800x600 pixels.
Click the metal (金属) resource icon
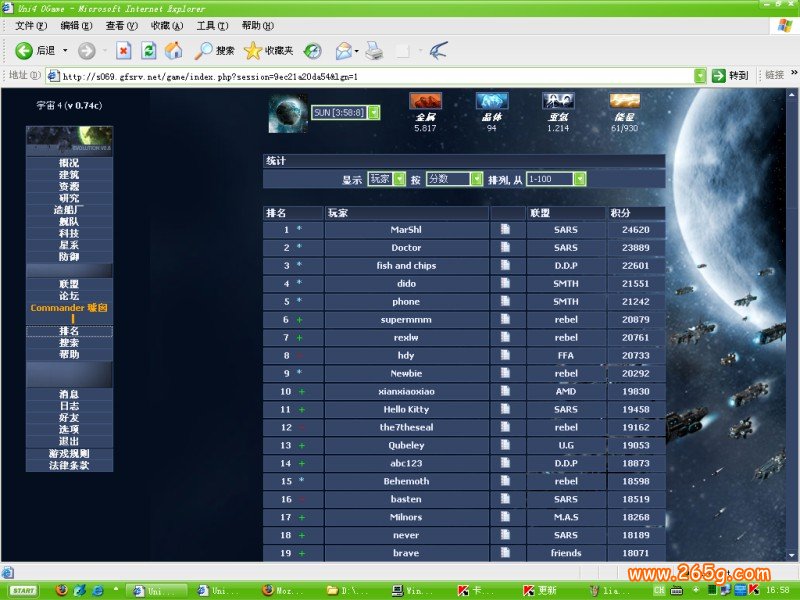coord(425,101)
